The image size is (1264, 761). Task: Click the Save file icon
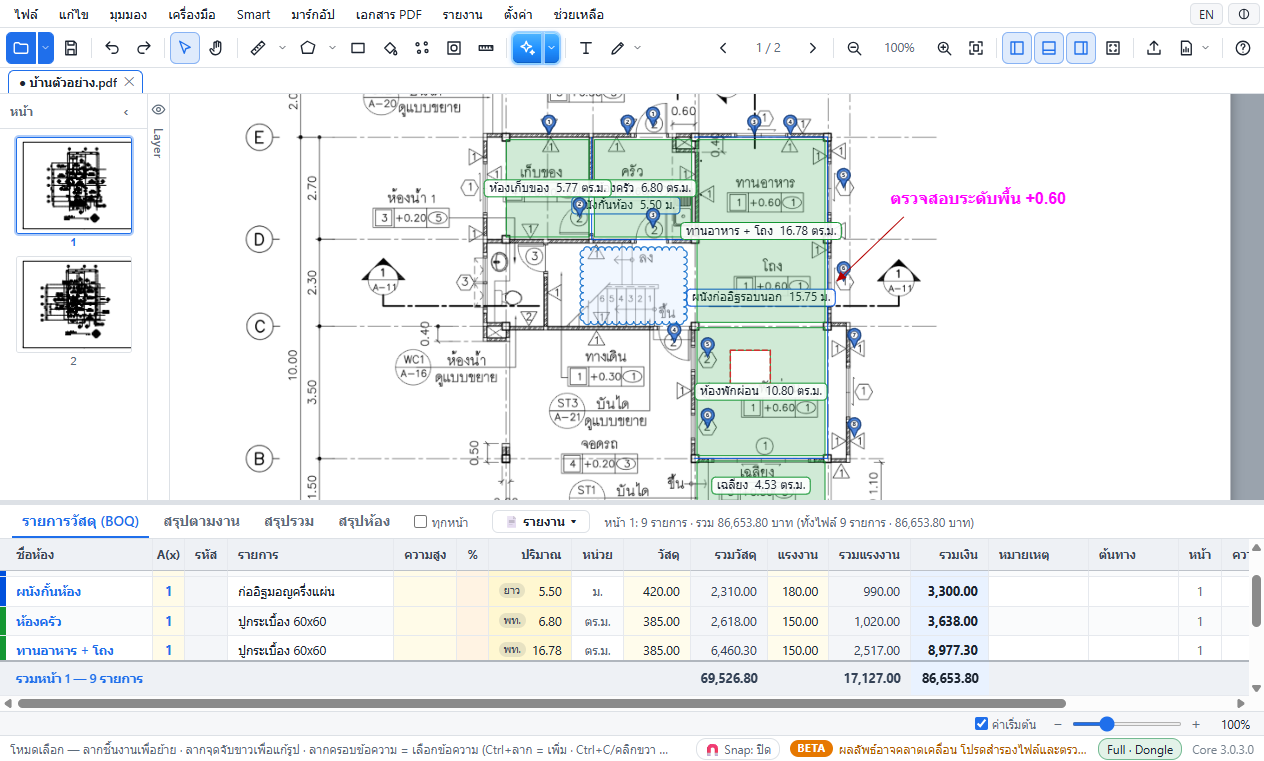[71, 48]
